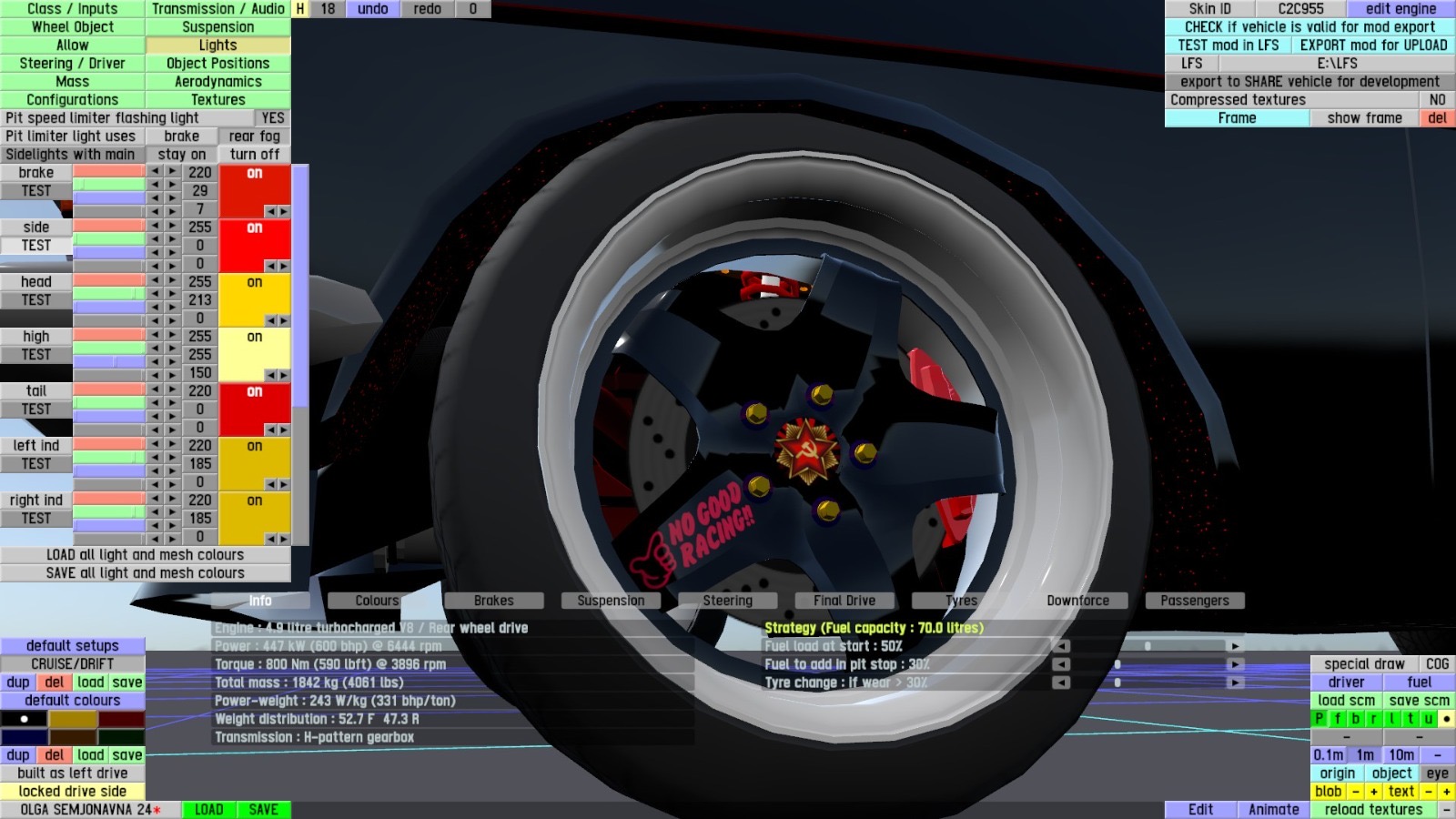Click the green r view button

pyautogui.click(x=1374, y=718)
